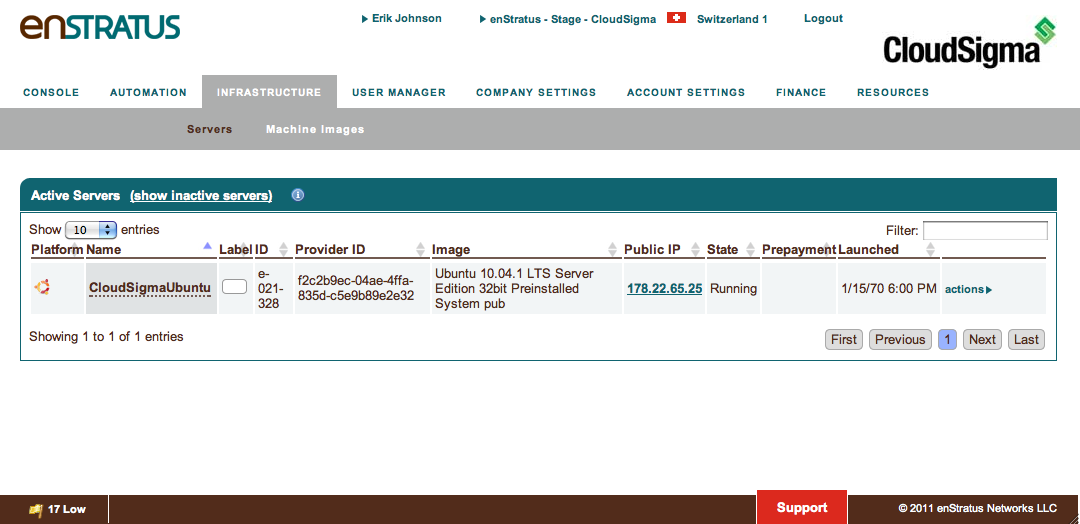The image size is (1080, 524).
Task: Sort by Image column arrows
Action: pos(613,249)
